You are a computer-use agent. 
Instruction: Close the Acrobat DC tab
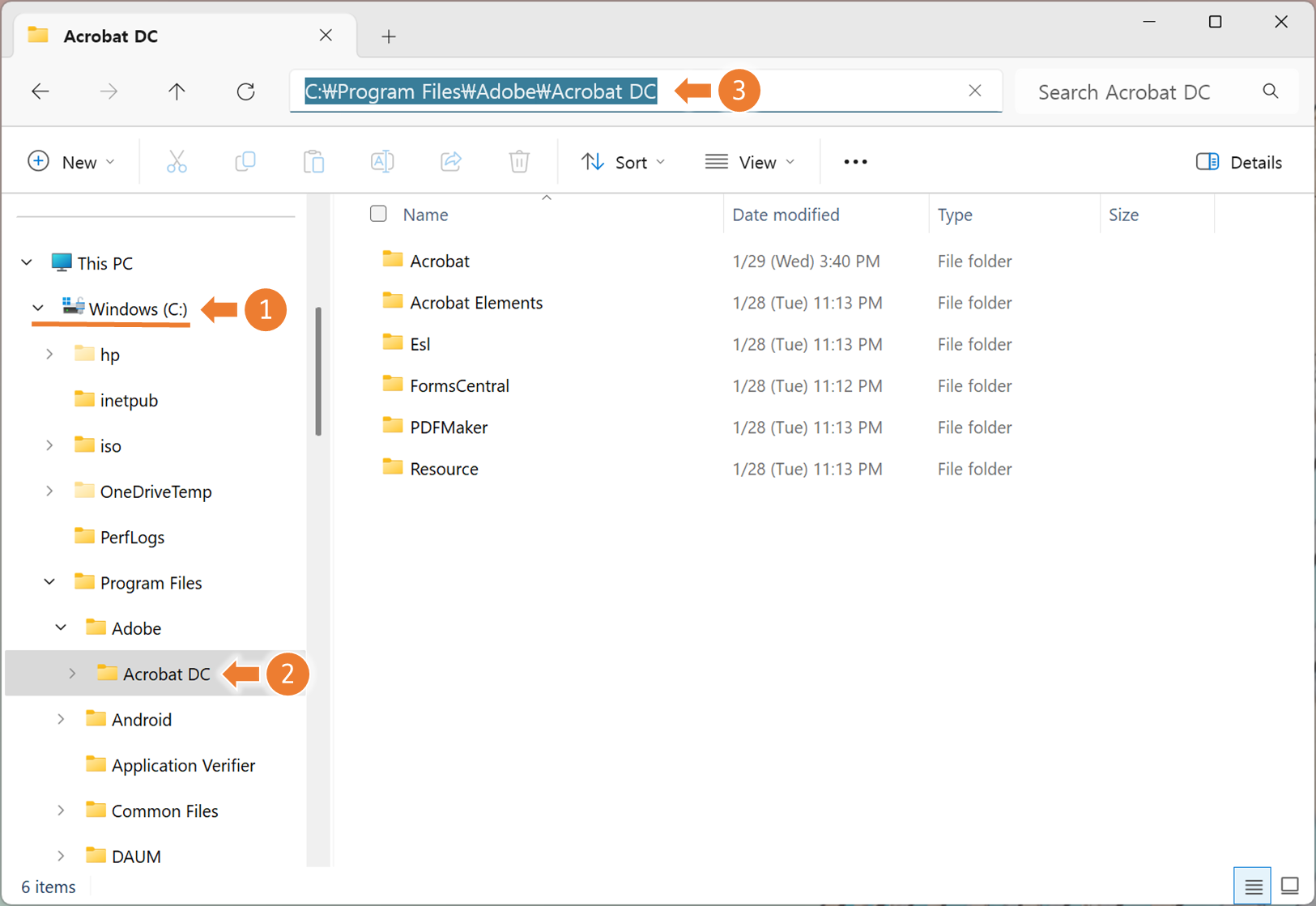326,36
